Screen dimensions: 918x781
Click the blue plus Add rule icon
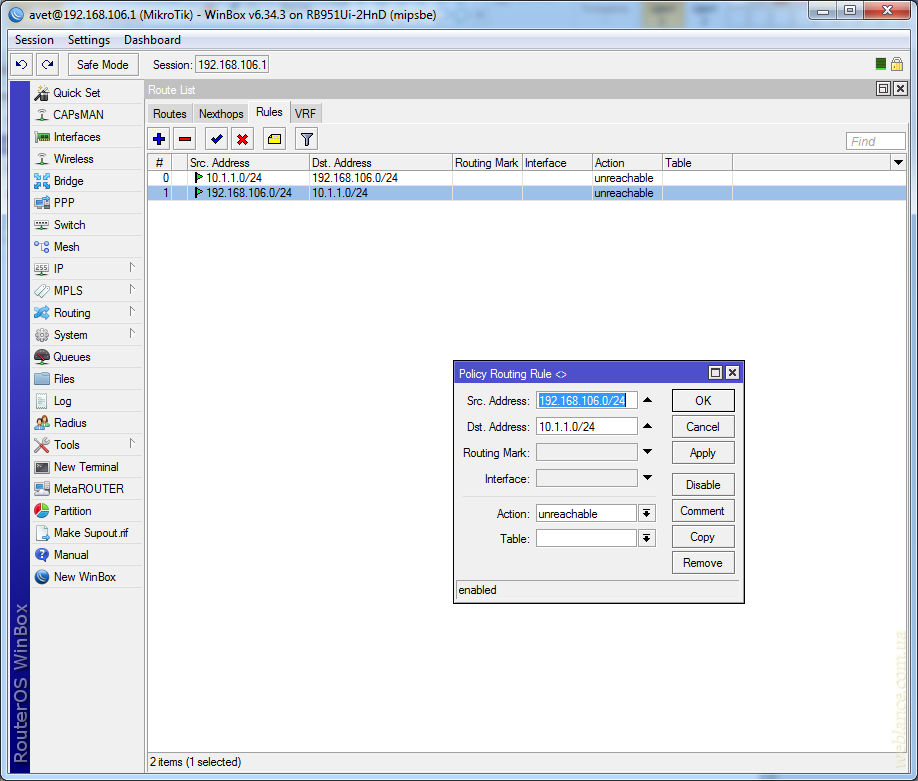159,139
